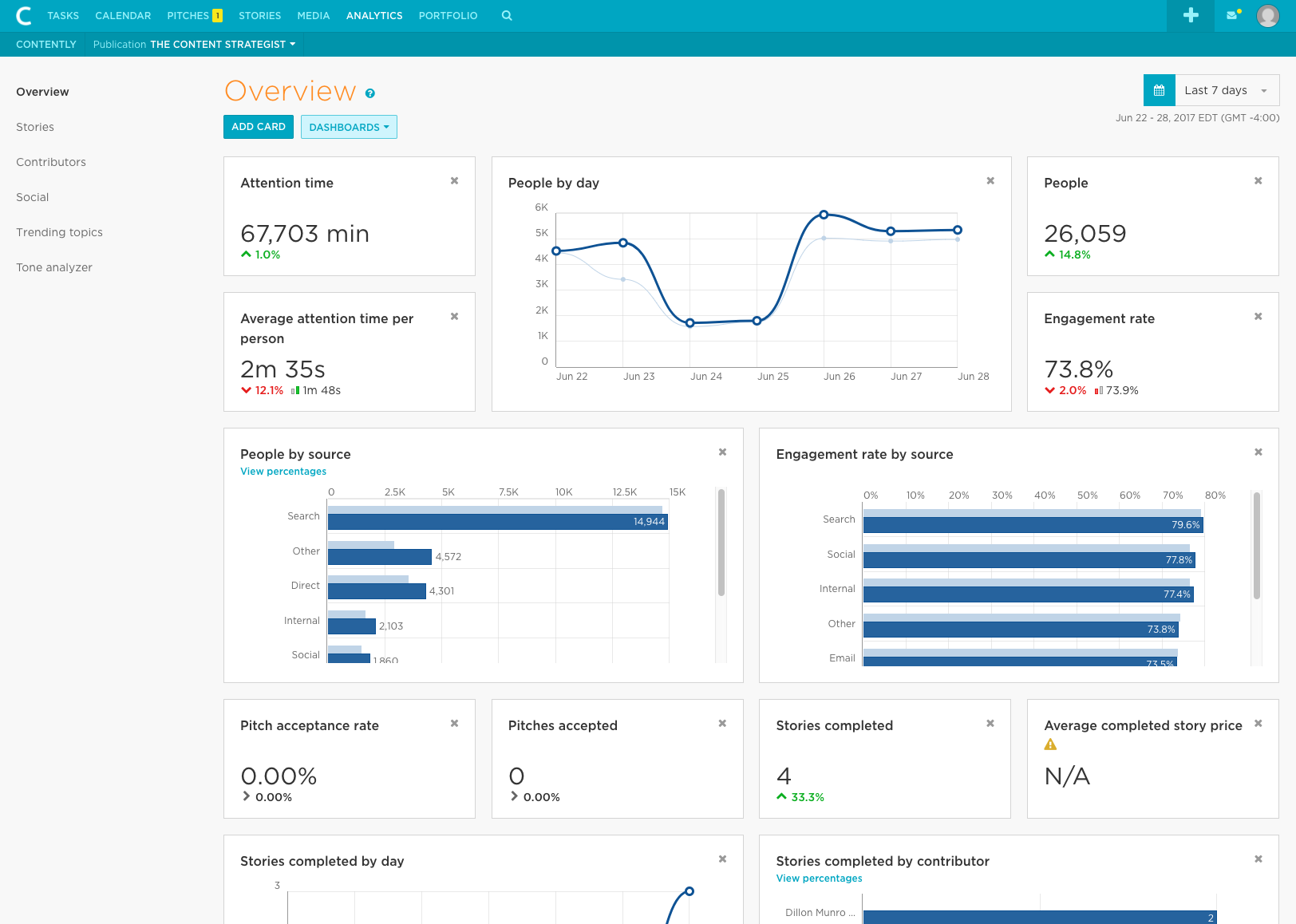Click the Overview help question icon

tap(370, 93)
